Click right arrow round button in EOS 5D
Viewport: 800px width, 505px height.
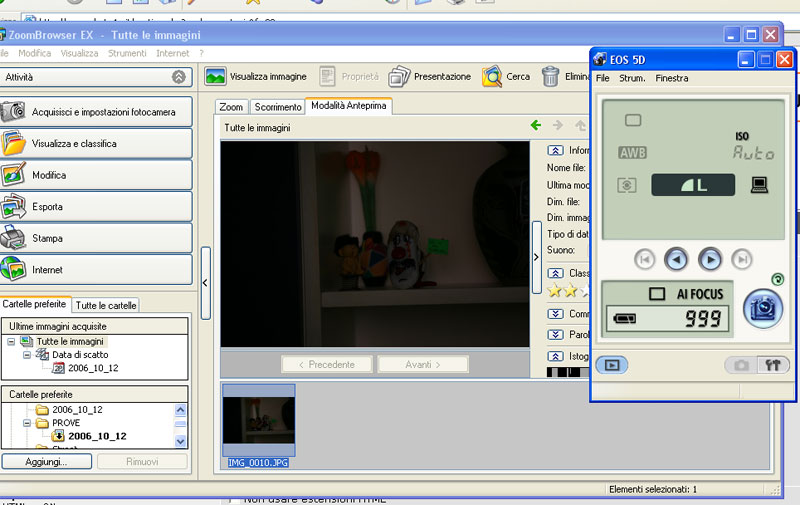click(x=710, y=260)
